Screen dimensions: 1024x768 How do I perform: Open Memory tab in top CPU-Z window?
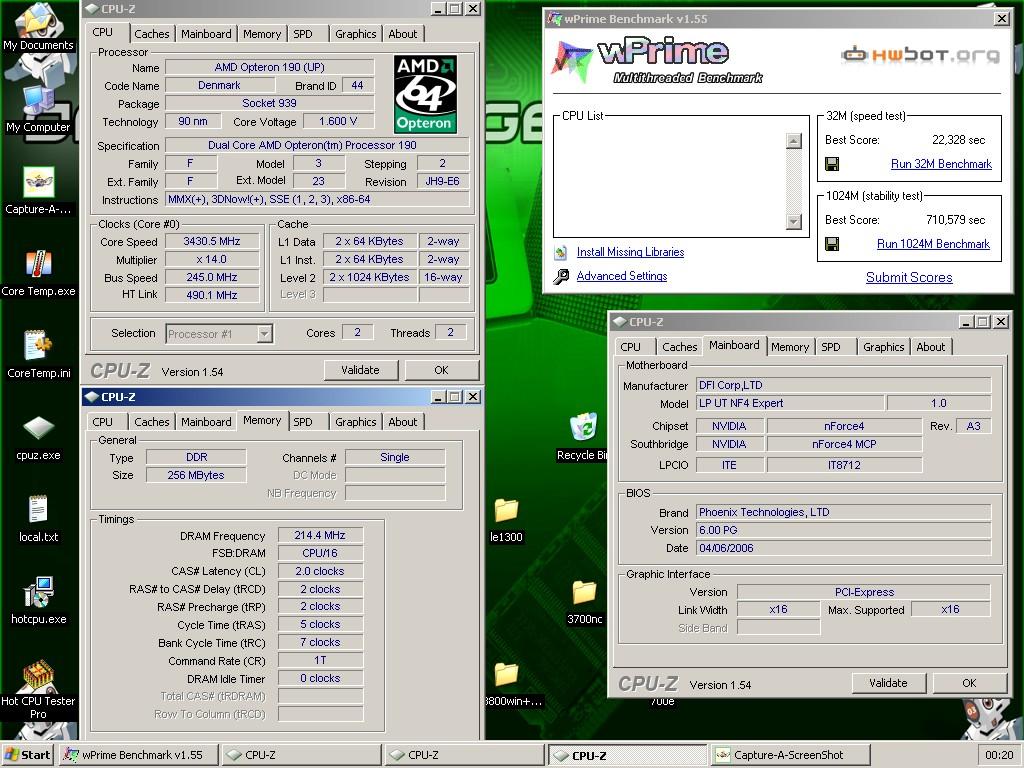262,34
